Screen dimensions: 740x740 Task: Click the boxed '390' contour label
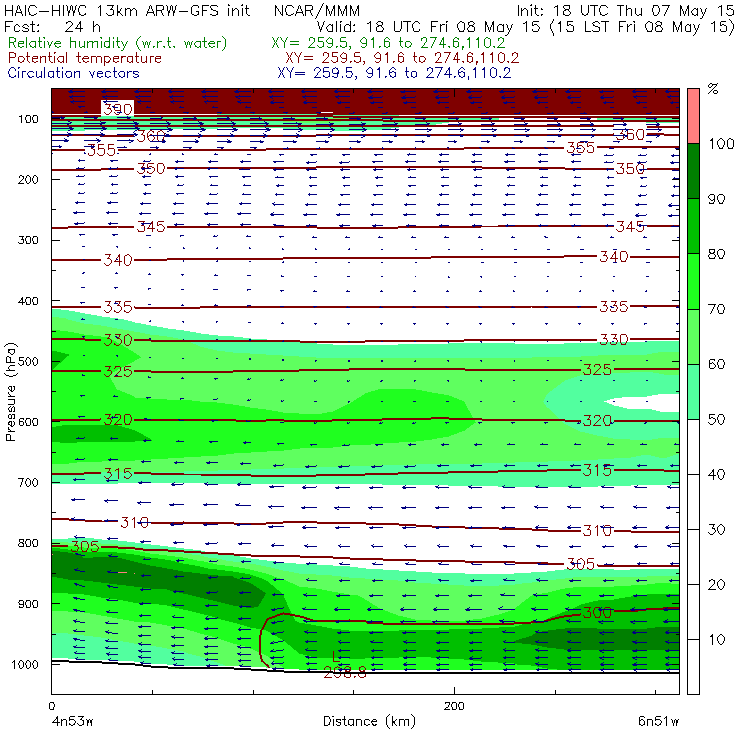[118, 109]
